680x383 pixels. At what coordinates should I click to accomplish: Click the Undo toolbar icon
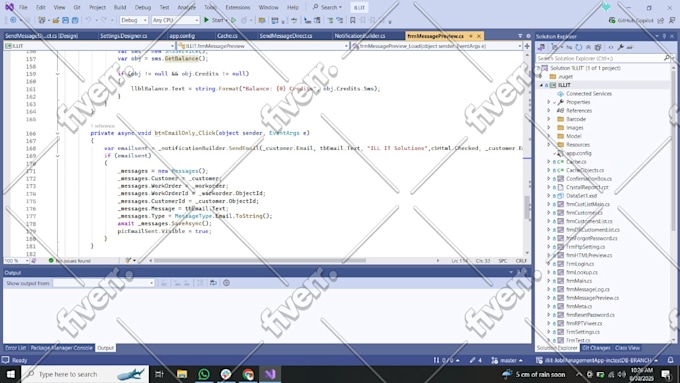pyautogui.click(x=88, y=20)
